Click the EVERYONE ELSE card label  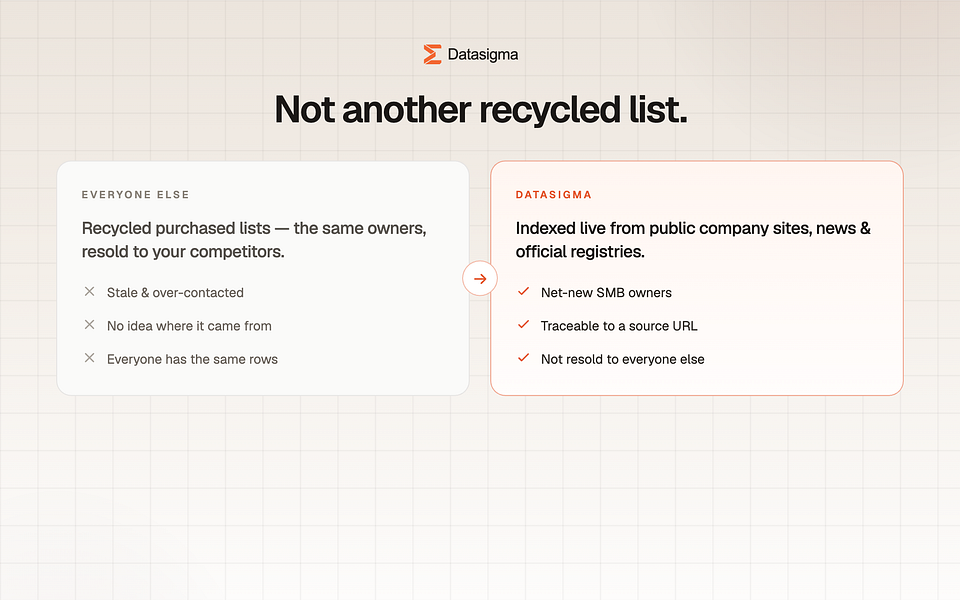pyautogui.click(x=135, y=195)
